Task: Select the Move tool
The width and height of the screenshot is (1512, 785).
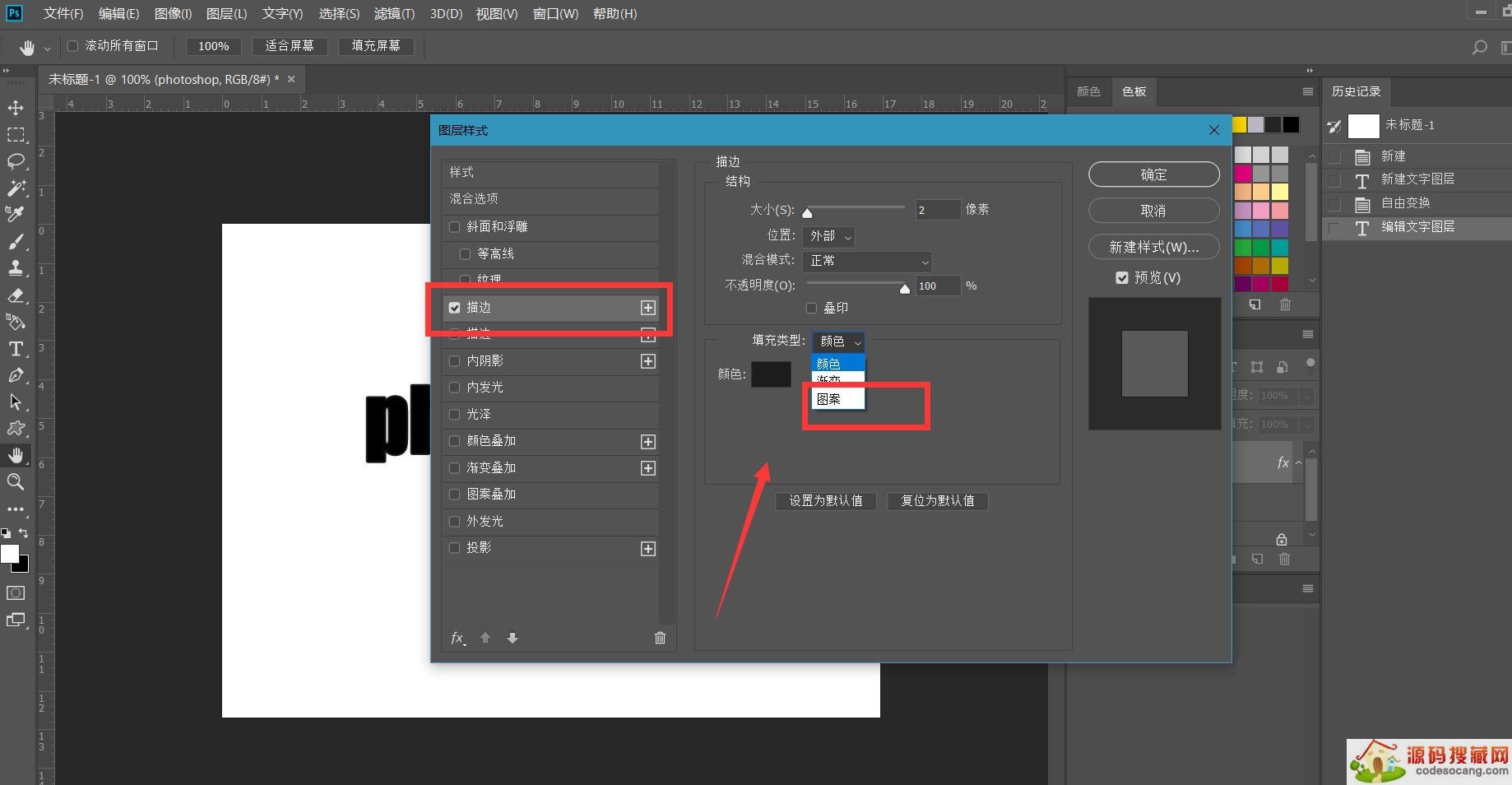Action: 16,108
